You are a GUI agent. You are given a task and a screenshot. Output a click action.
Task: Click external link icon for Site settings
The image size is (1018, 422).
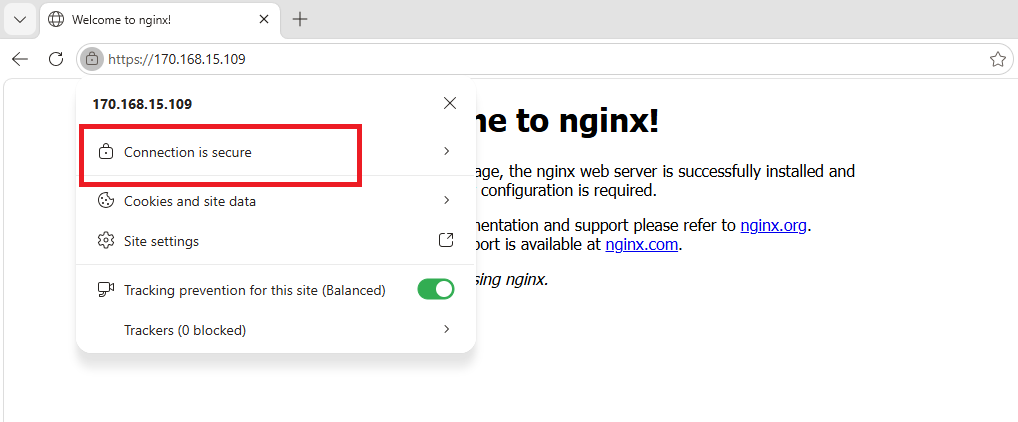[x=446, y=240]
